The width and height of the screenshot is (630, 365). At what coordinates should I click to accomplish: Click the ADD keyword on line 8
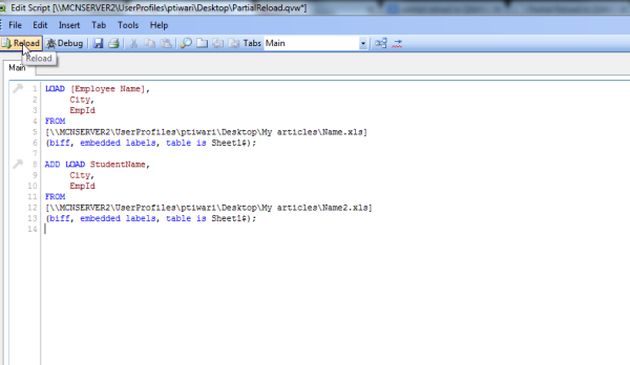(x=52, y=164)
